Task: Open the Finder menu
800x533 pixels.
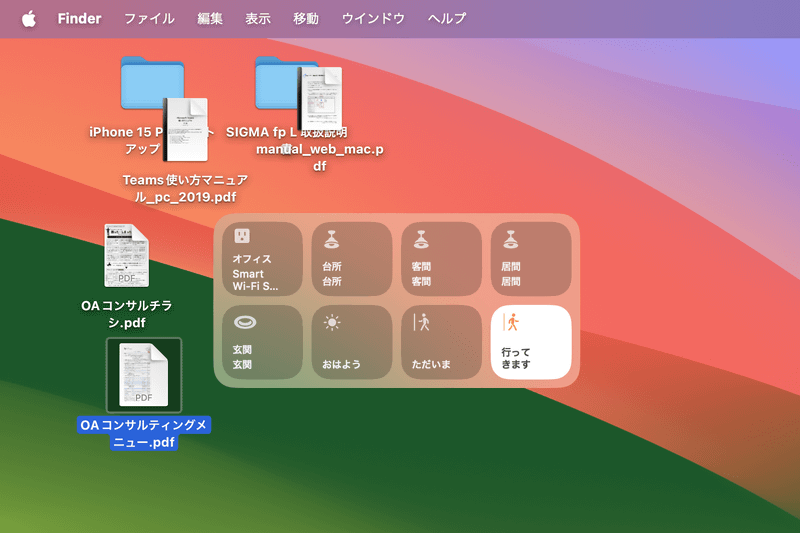Action: (79, 19)
